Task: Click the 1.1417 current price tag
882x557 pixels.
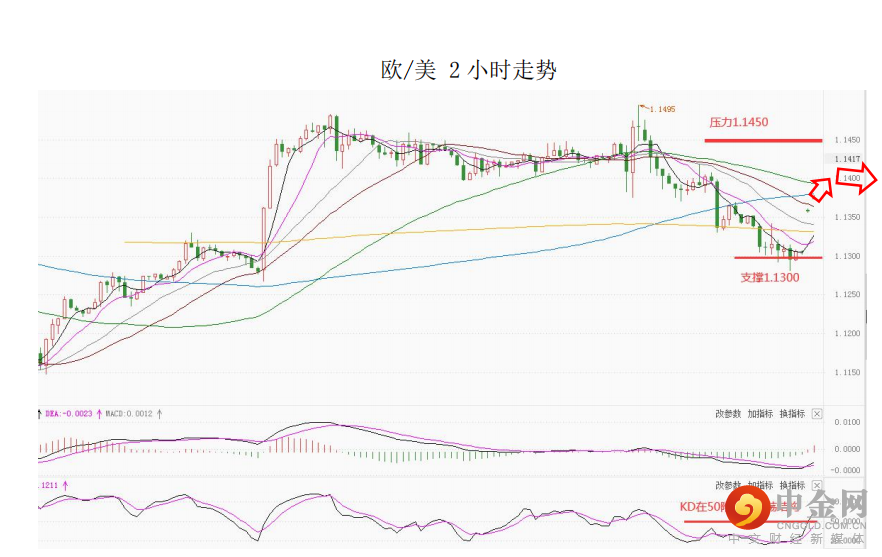Action: [847, 159]
